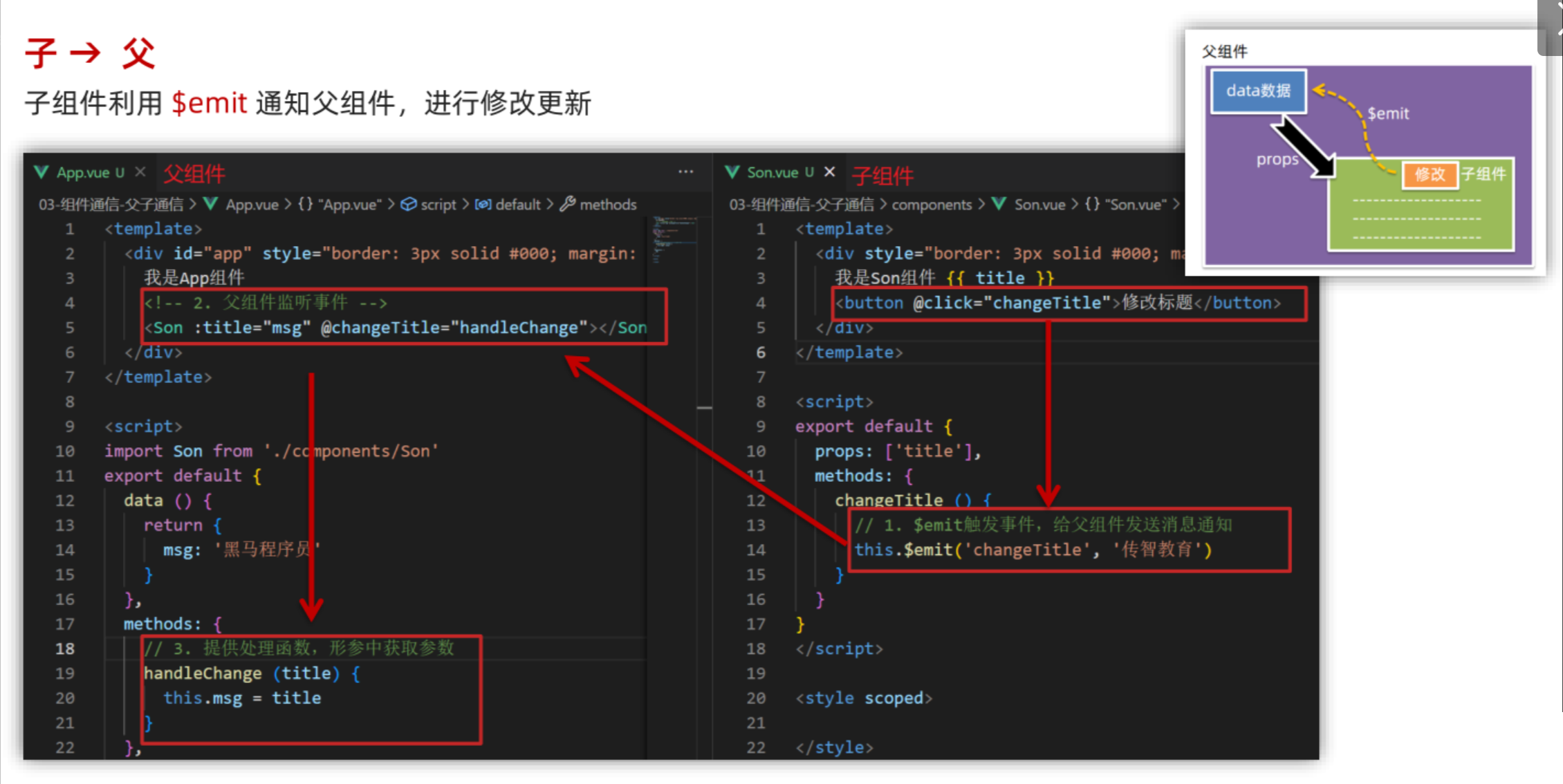Click the red '父组件' label beside App.vue
The width and height of the screenshot is (1563, 784).
pyautogui.click(x=194, y=174)
